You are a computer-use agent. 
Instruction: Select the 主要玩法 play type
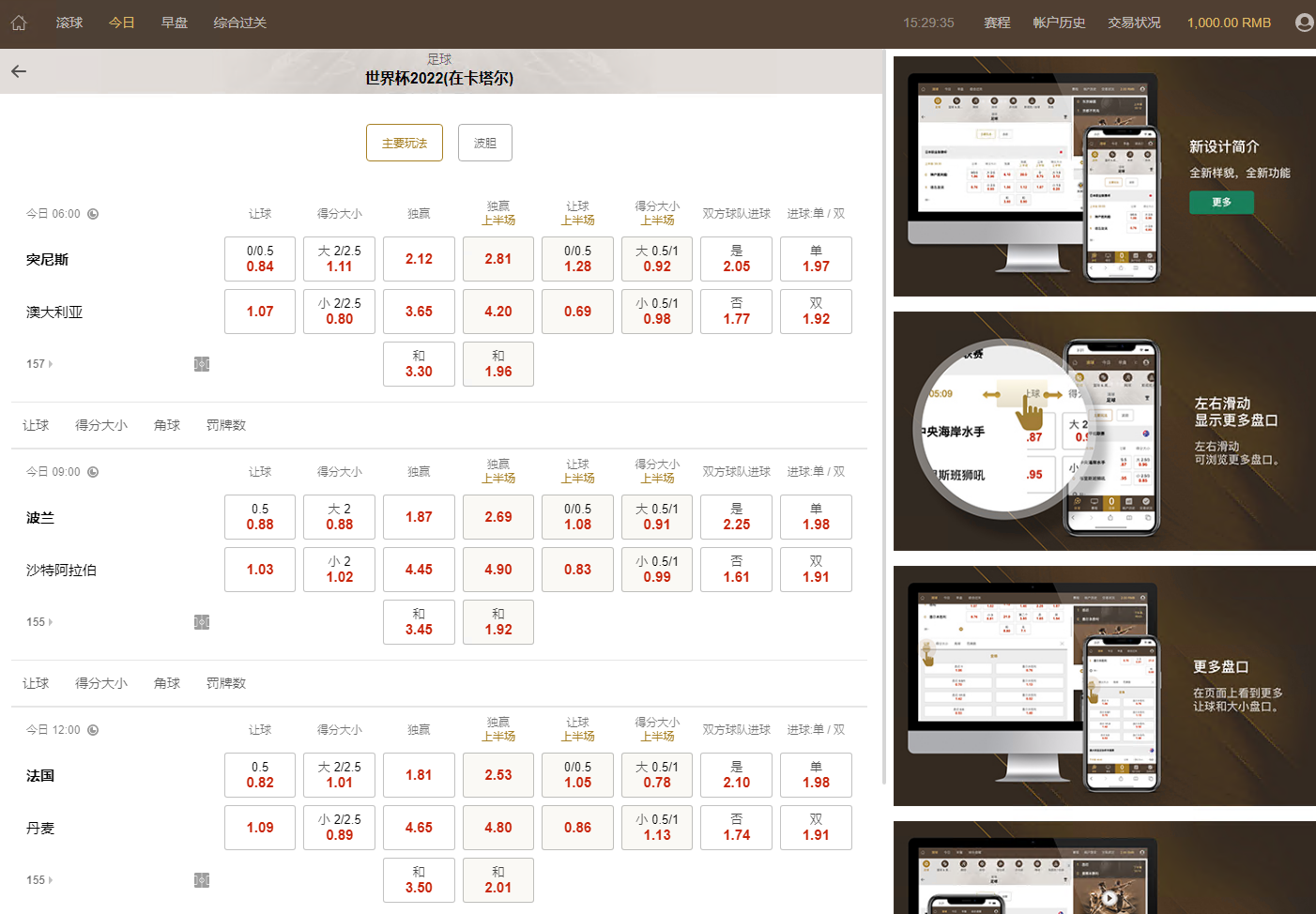click(x=405, y=143)
